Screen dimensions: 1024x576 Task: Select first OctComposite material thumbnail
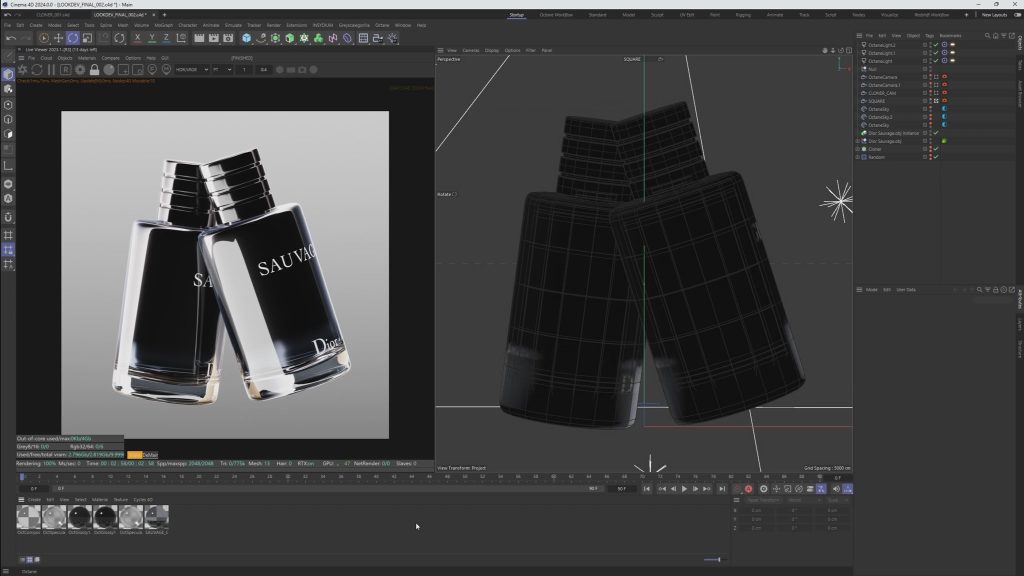(28, 517)
